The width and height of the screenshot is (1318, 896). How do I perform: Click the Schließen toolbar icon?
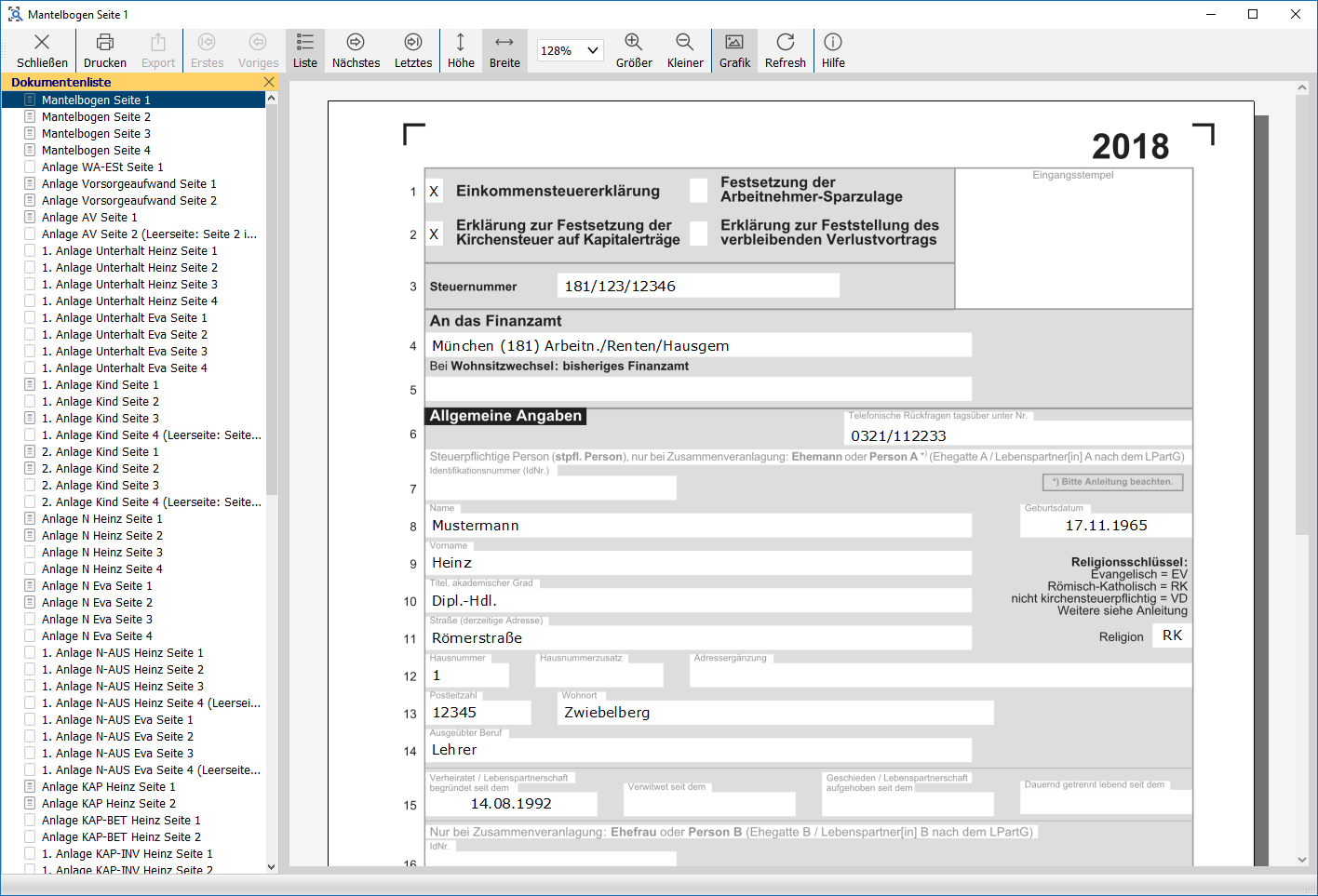tap(42, 43)
